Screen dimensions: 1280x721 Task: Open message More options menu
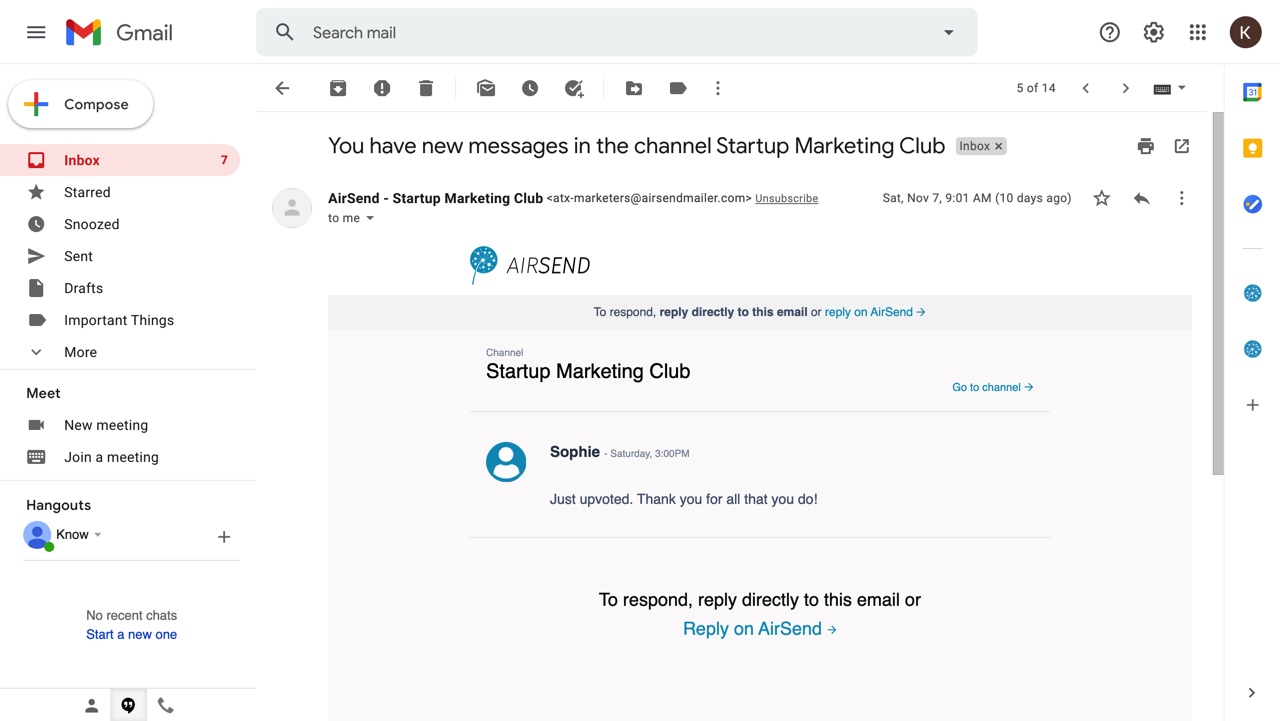click(x=1181, y=198)
